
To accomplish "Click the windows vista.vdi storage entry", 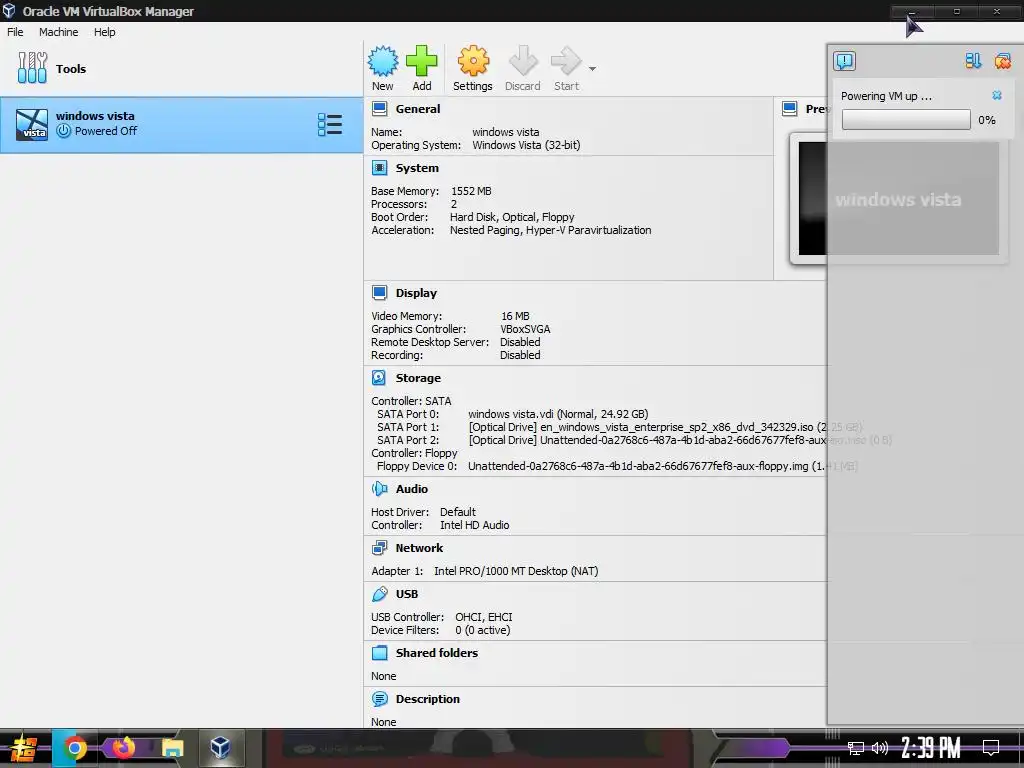I will [x=558, y=414].
